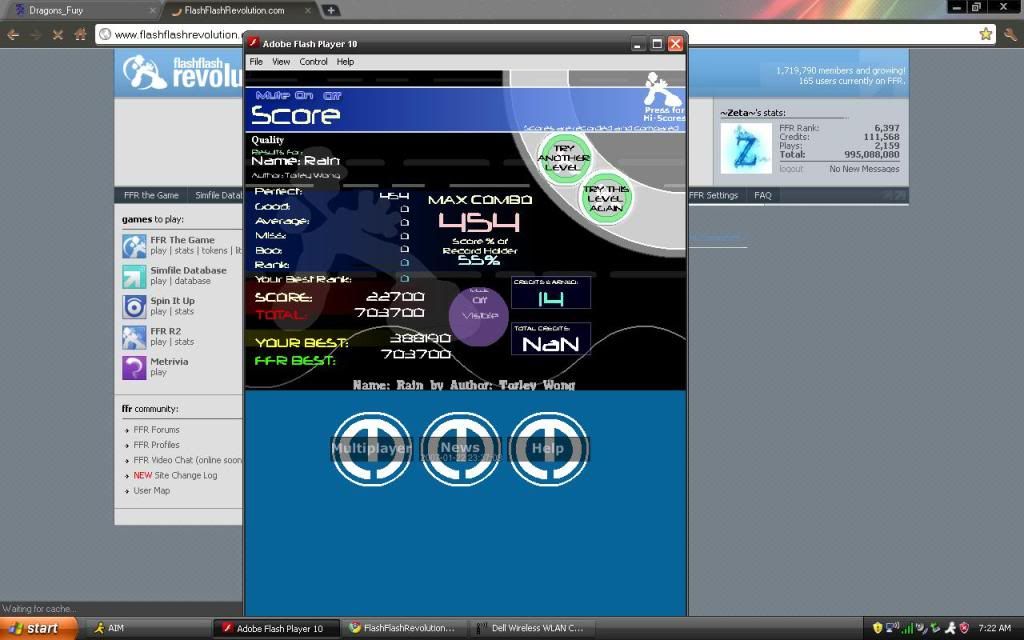Open the AIM taskbar item
This screenshot has height=640, width=1024.
tap(116, 629)
